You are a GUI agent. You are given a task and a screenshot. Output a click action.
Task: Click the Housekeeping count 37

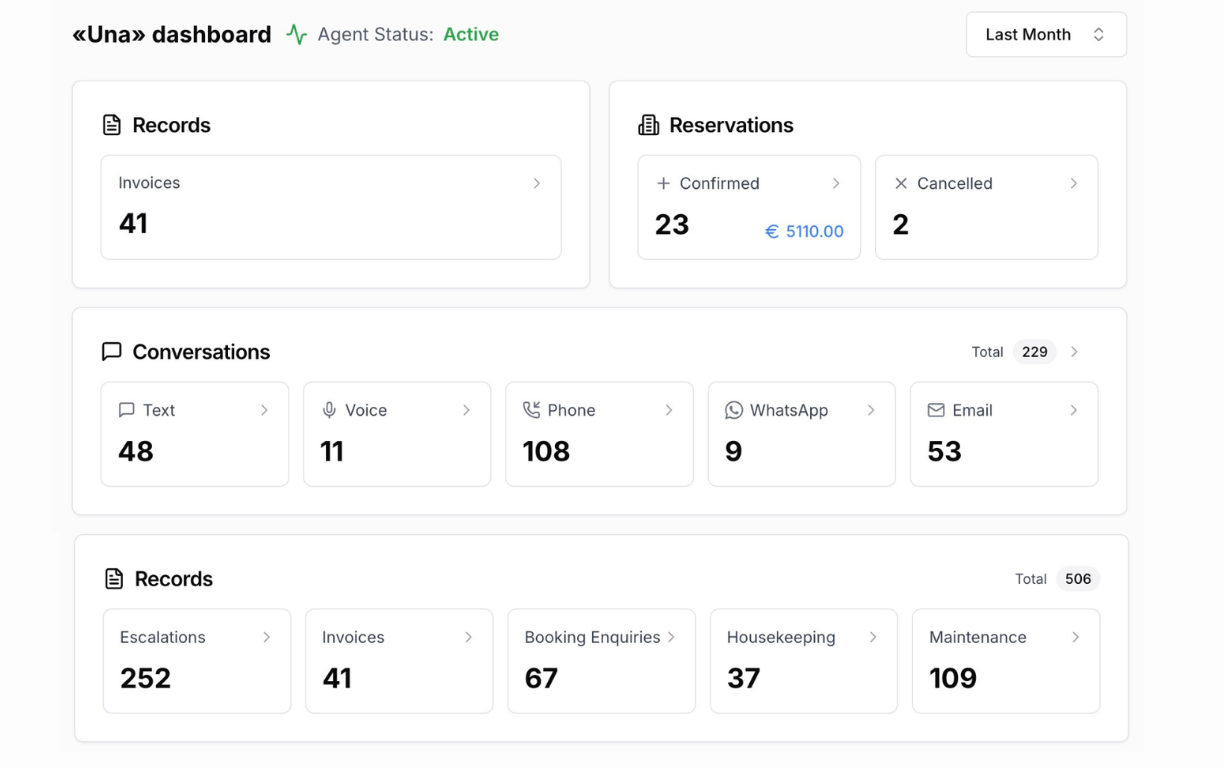743,678
